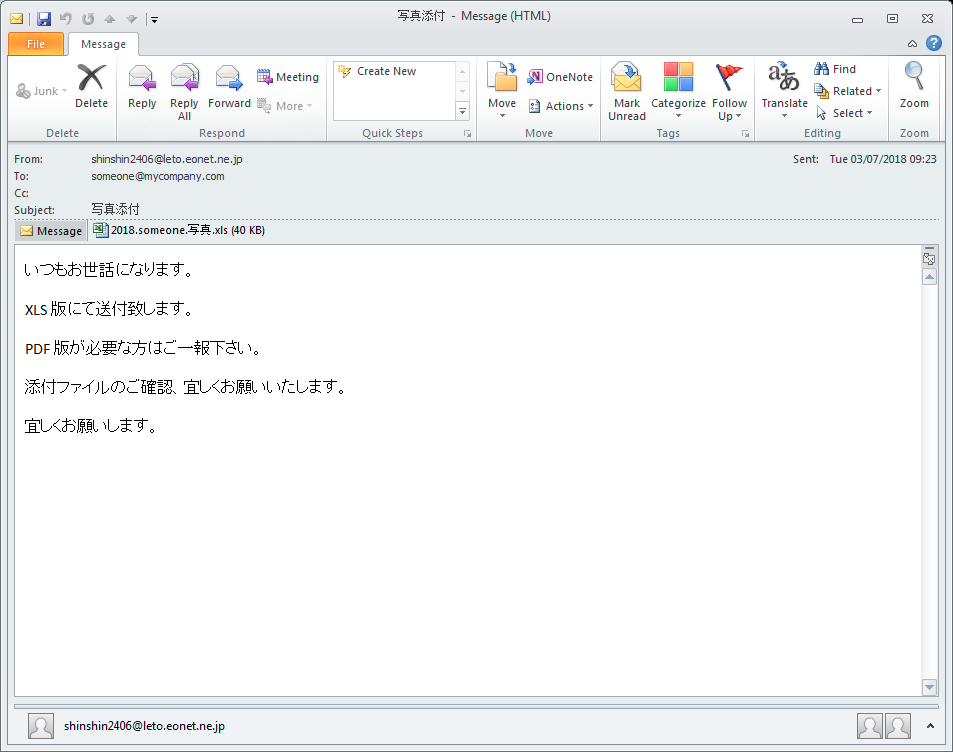Open Quick Steps dialog launcher
The width and height of the screenshot is (953, 752).
(467, 134)
